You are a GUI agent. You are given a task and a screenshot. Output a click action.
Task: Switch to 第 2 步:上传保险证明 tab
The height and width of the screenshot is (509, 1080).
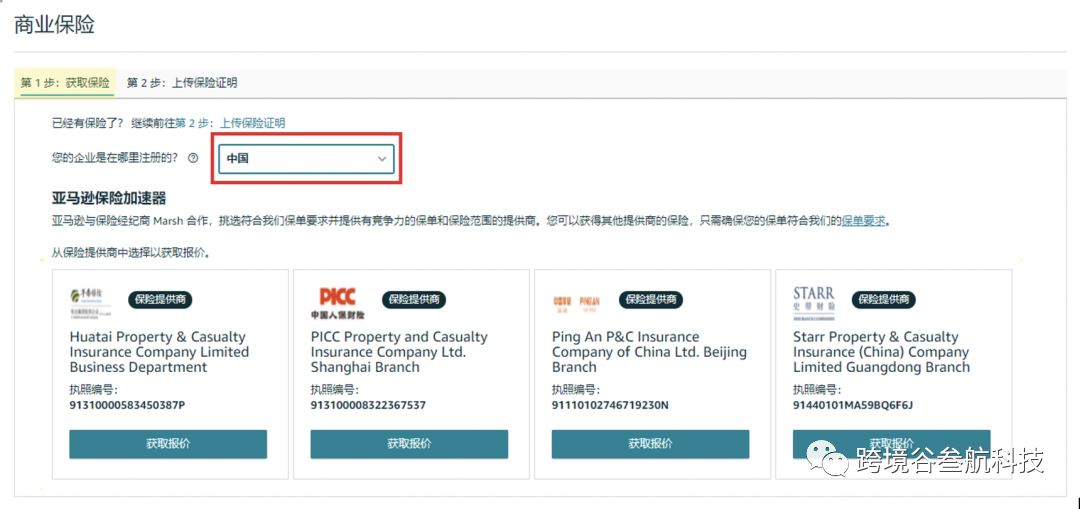[x=182, y=83]
